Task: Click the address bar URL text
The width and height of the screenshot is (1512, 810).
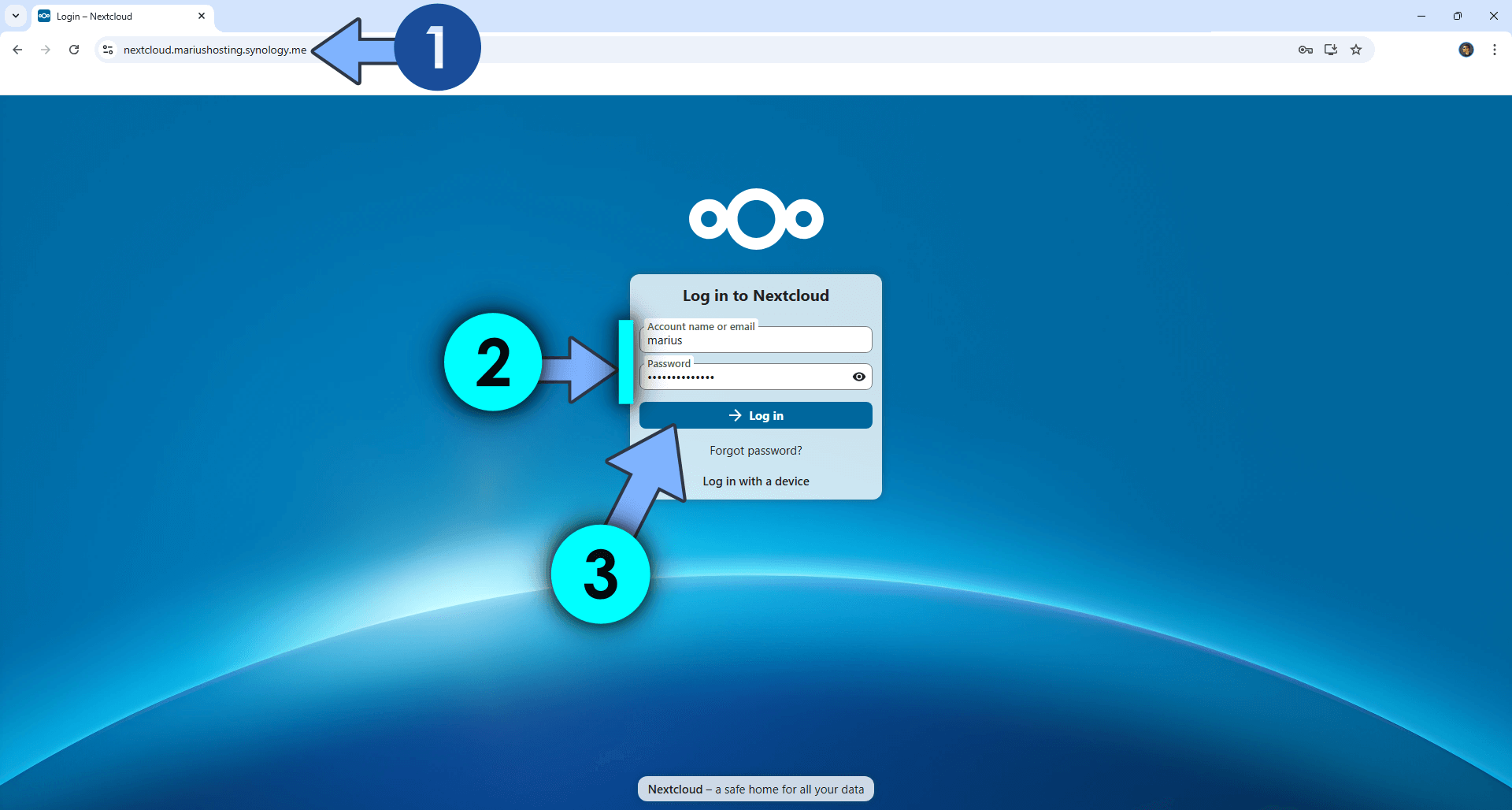Action: 215,50
